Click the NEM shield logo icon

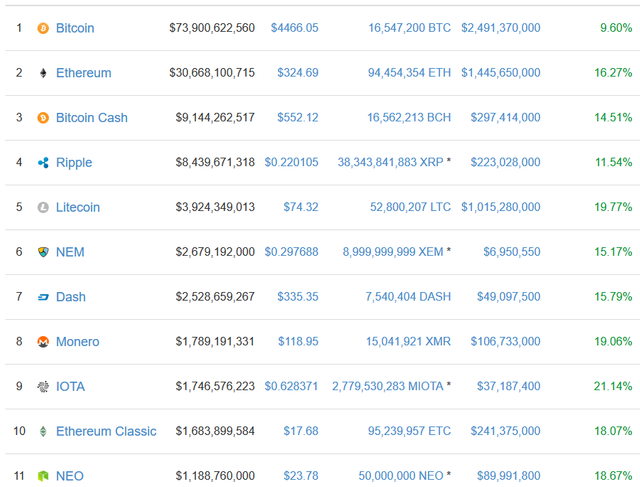pos(43,252)
